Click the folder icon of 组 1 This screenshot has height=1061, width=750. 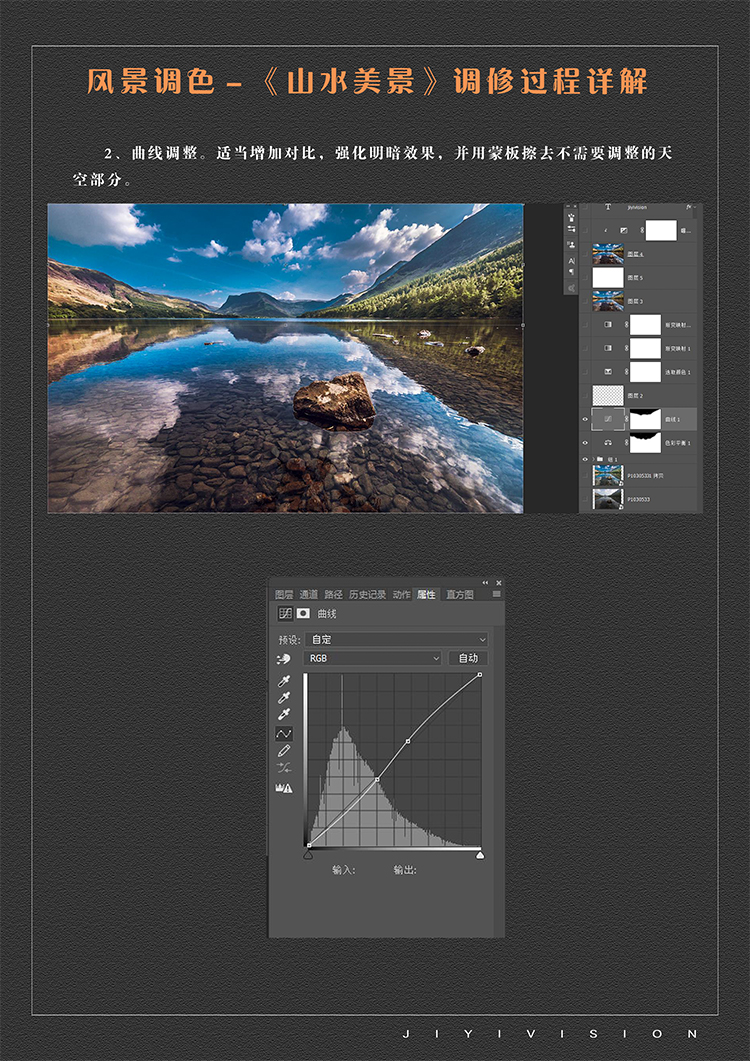(x=600, y=459)
